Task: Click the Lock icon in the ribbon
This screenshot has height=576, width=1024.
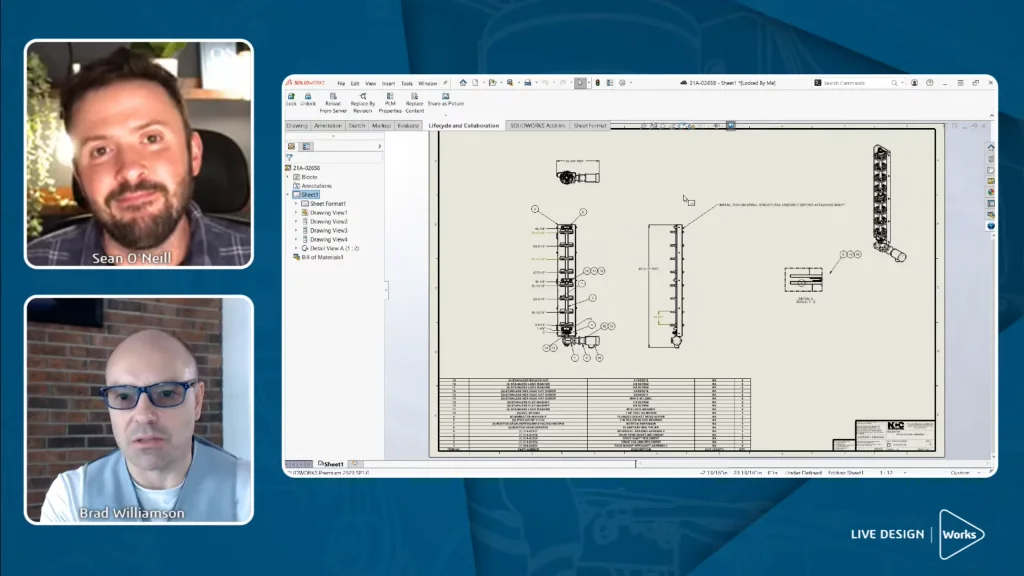Action: (291, 96)
